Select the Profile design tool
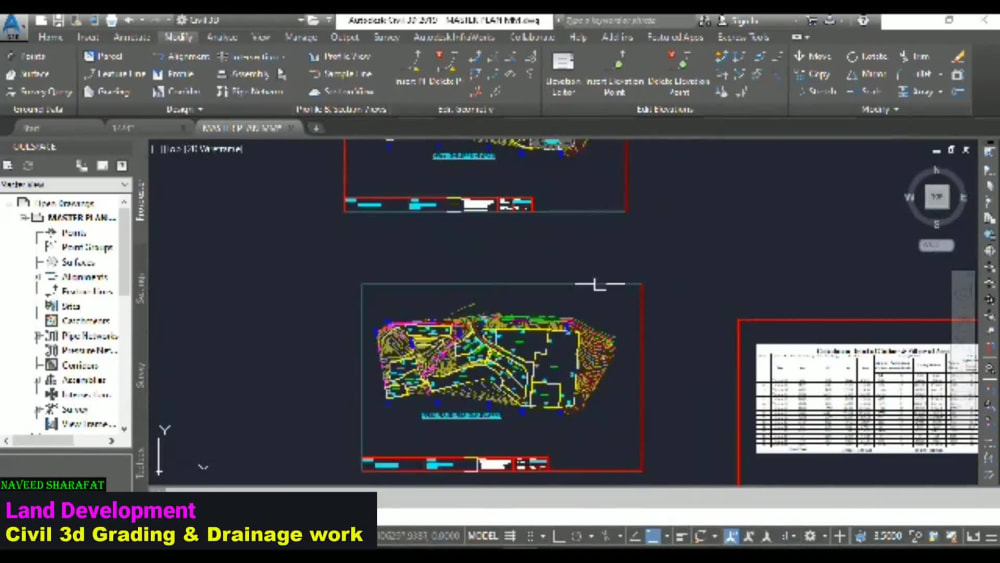This screenshot has height=563, width=1000. point(173,74)
